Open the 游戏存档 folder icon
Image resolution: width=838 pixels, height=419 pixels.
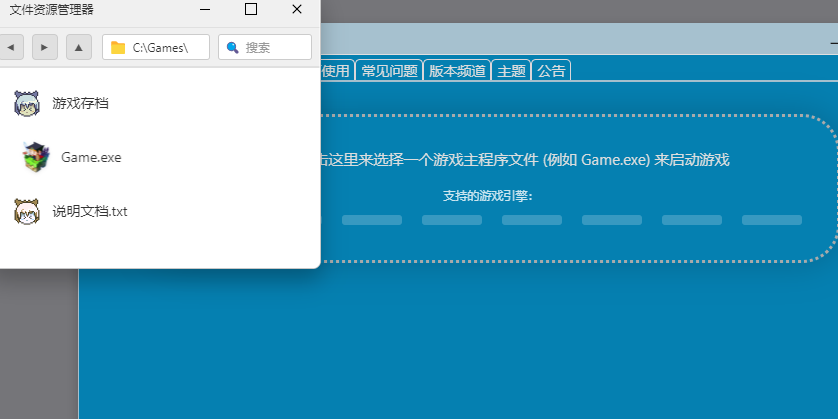pos(26,103)
